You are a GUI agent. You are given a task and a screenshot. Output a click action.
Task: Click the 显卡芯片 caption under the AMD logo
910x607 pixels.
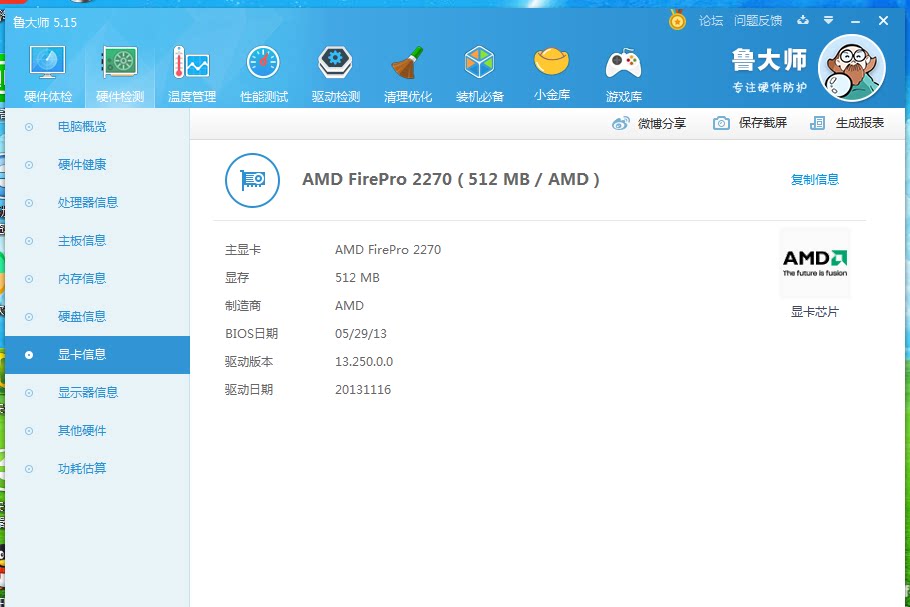click(x=815, y=312)
